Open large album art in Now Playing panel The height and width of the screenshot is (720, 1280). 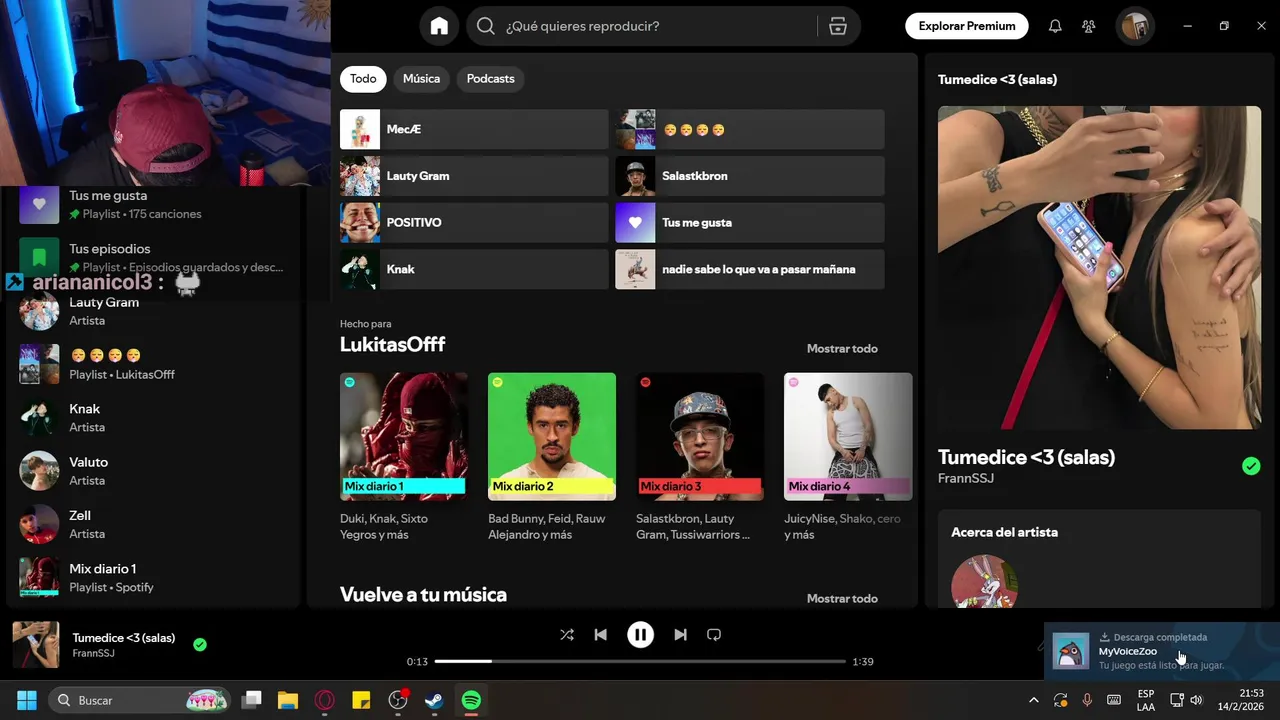tap(1099, 267)
